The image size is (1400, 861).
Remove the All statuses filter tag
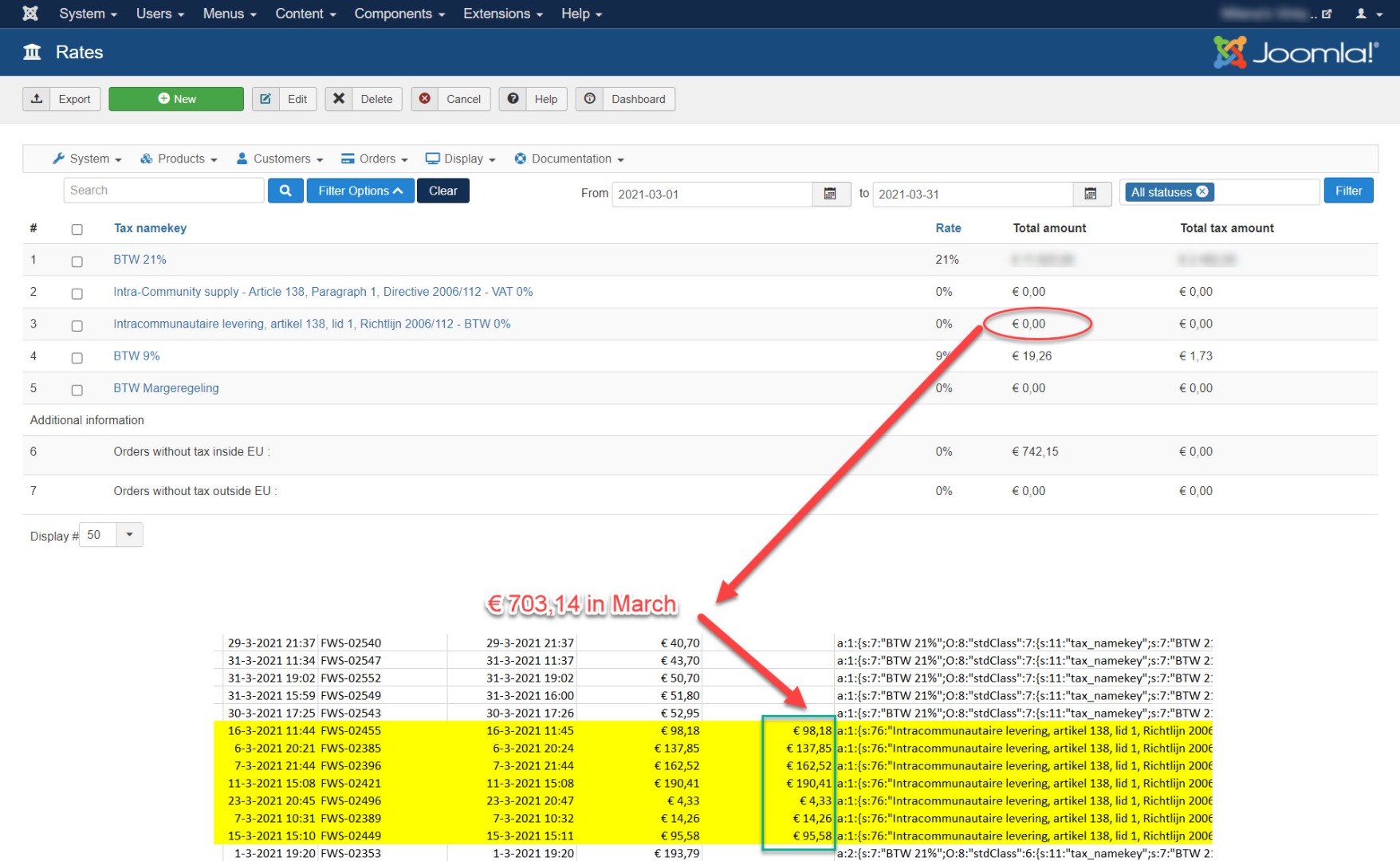pyautogui.click(x=1202, y=191)
